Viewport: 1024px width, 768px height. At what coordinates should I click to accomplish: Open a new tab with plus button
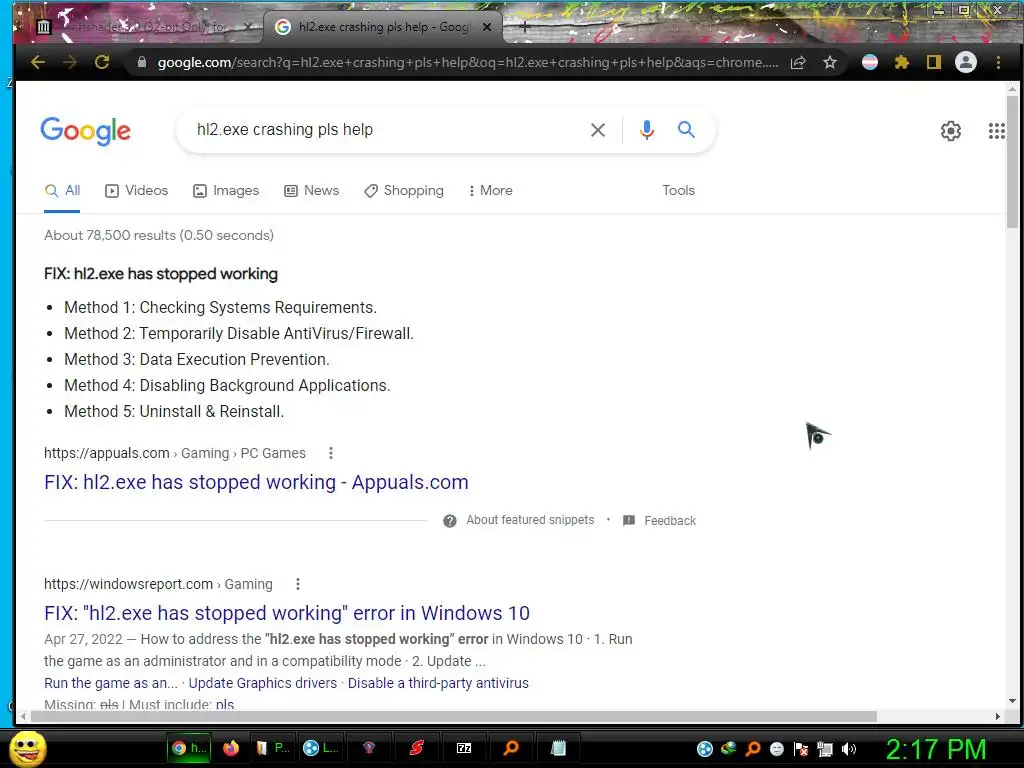tap(524, 27)
